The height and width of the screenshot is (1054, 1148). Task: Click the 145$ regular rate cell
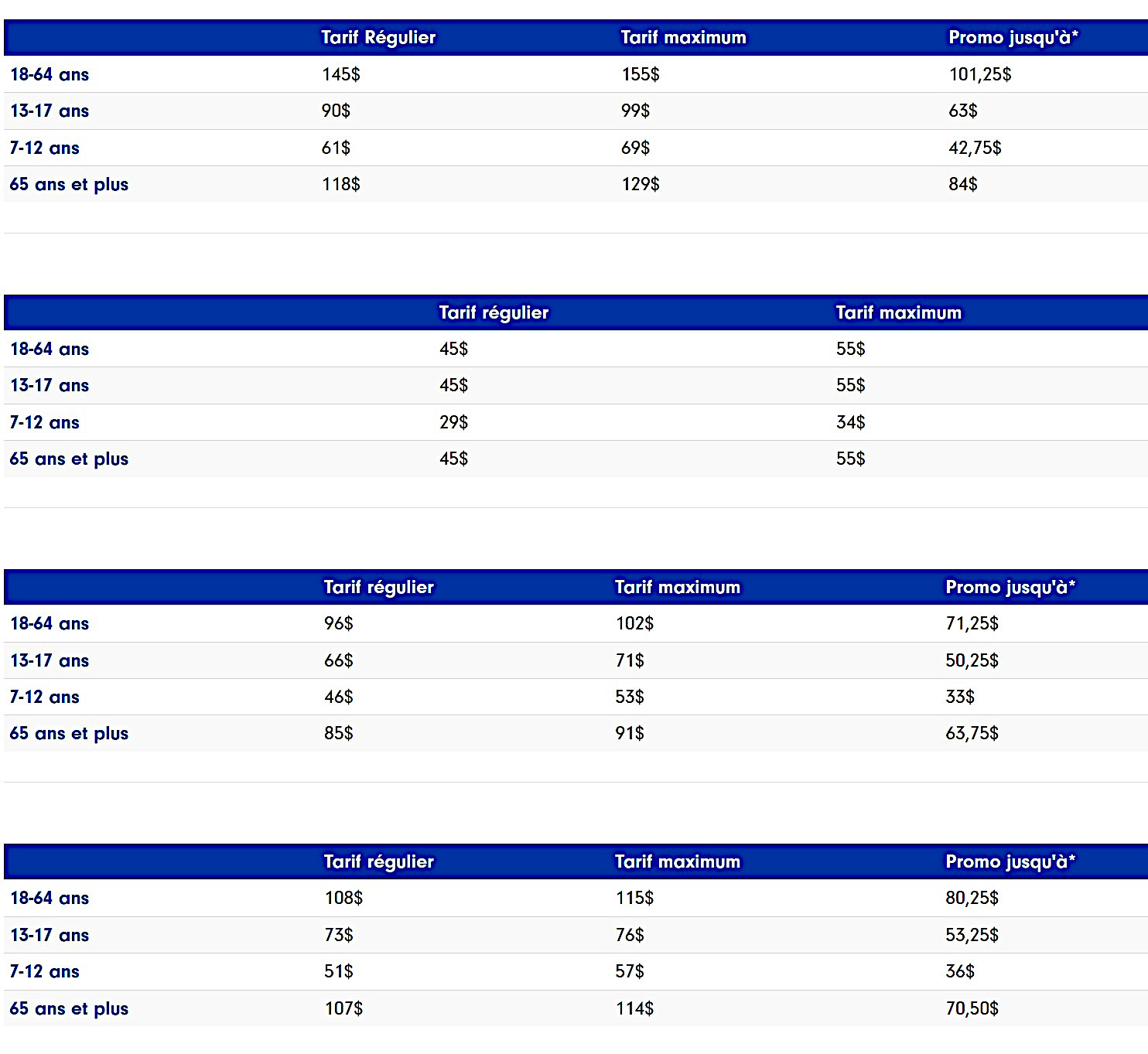point(341,74)
